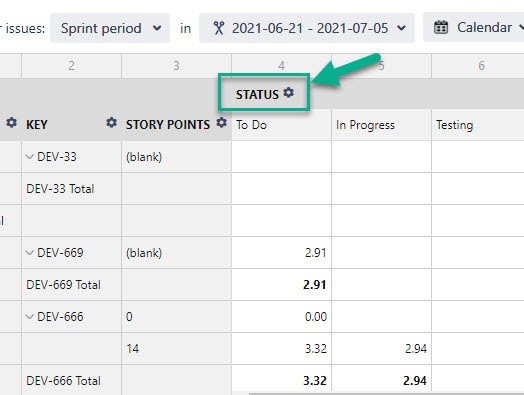Click the 2.94 In Progress cell for 14 points
Image resolution: width=524 pixels, height=395 pixels.
(381, 349)
